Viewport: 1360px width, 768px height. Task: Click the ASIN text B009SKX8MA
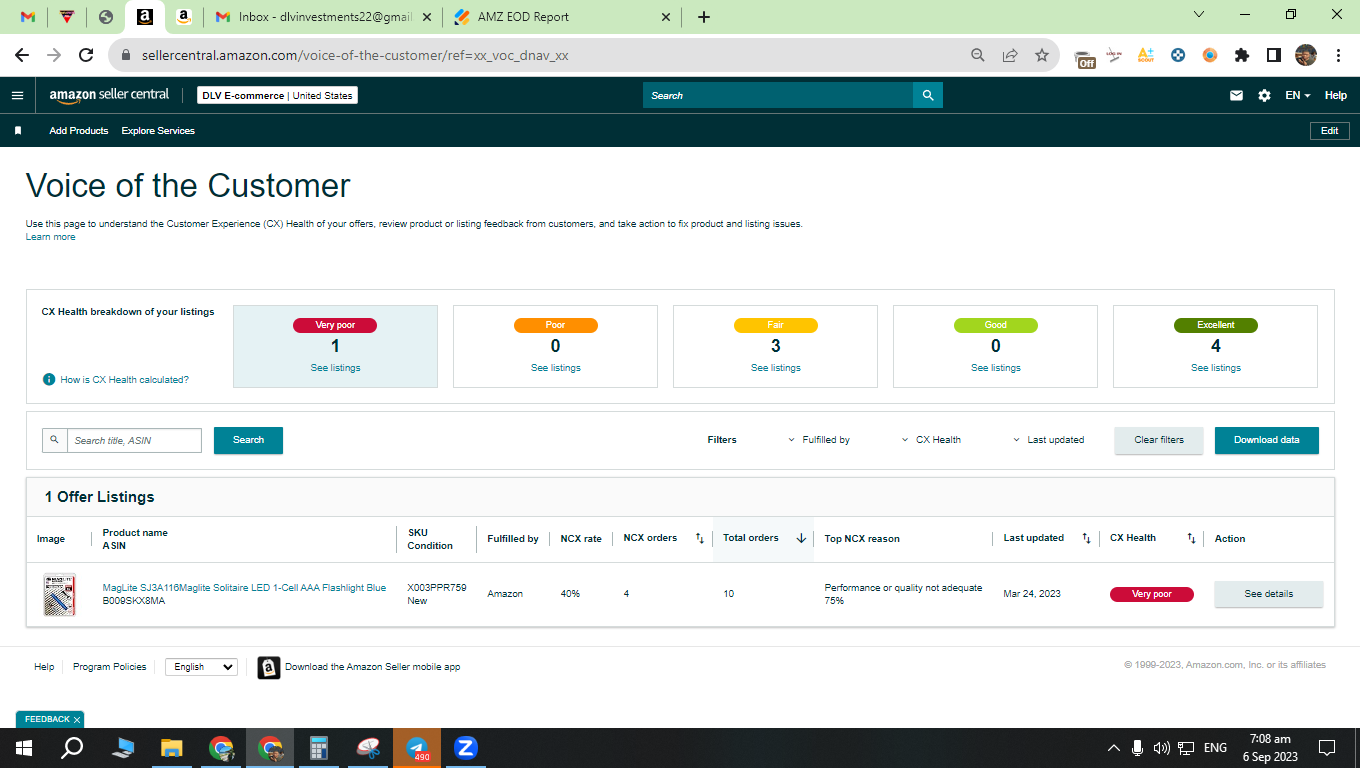134,601
